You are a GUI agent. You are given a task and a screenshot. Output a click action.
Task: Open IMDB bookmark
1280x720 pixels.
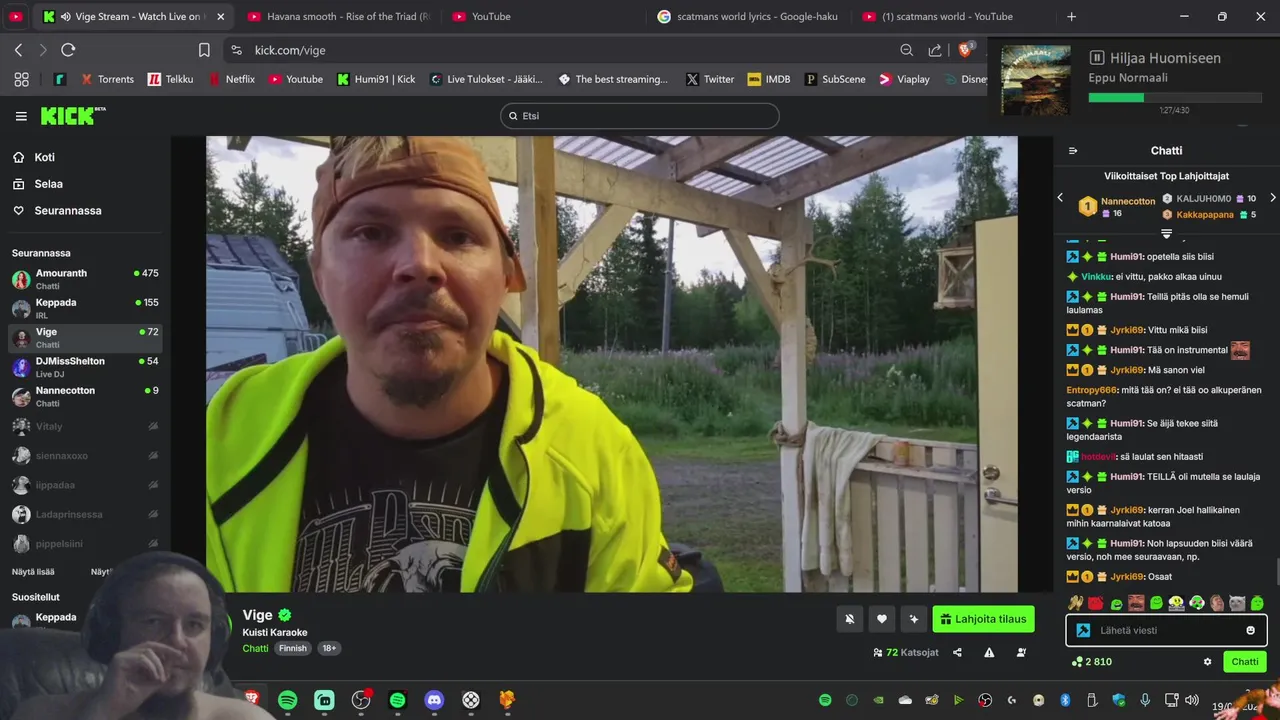click(768, 79)
